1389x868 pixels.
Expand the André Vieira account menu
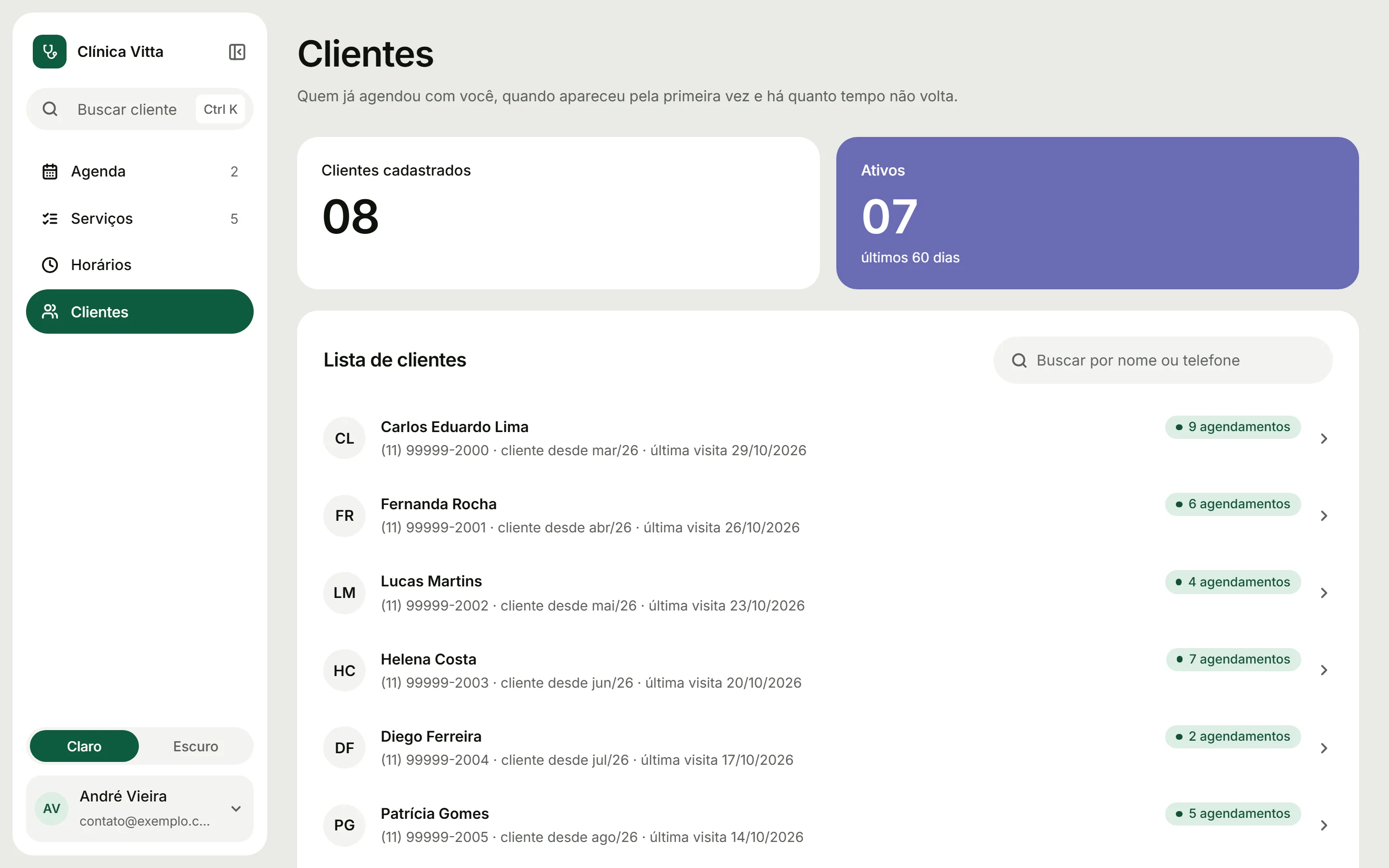[236, 809]
